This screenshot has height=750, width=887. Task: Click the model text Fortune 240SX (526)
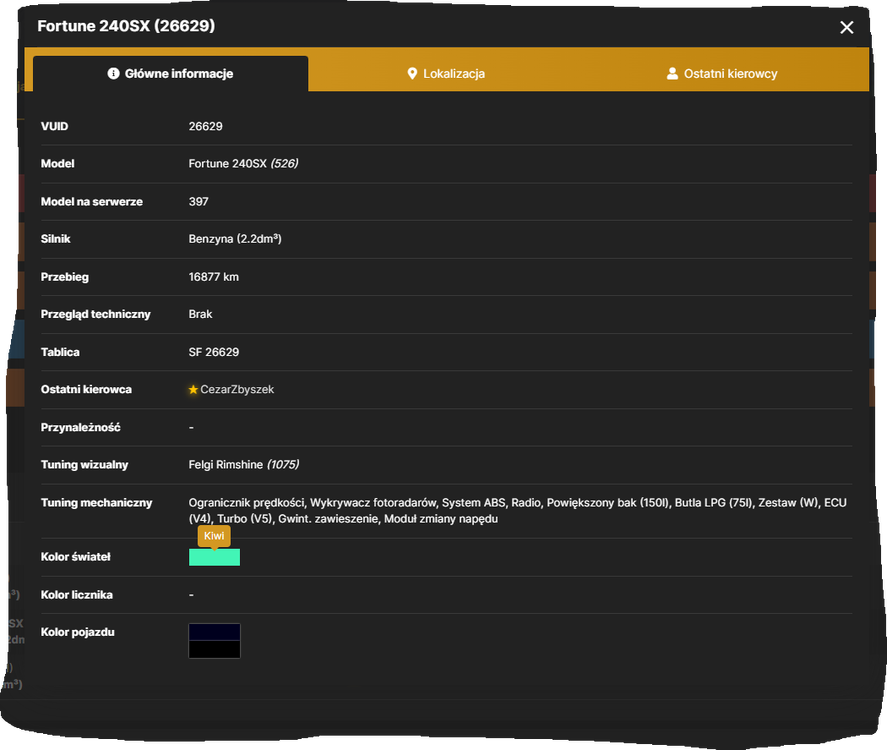pyautogui.click(x=243, y=163)
